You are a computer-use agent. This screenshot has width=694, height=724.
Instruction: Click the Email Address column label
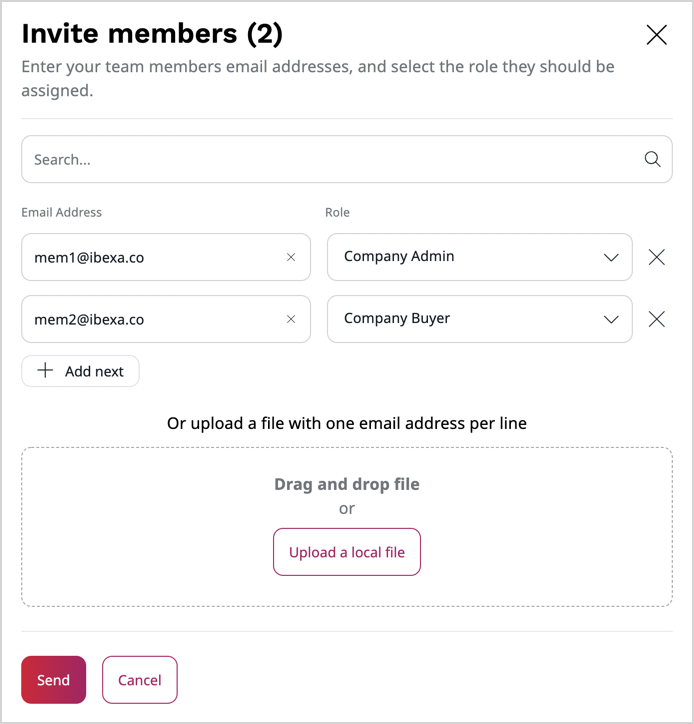point(61,212)
